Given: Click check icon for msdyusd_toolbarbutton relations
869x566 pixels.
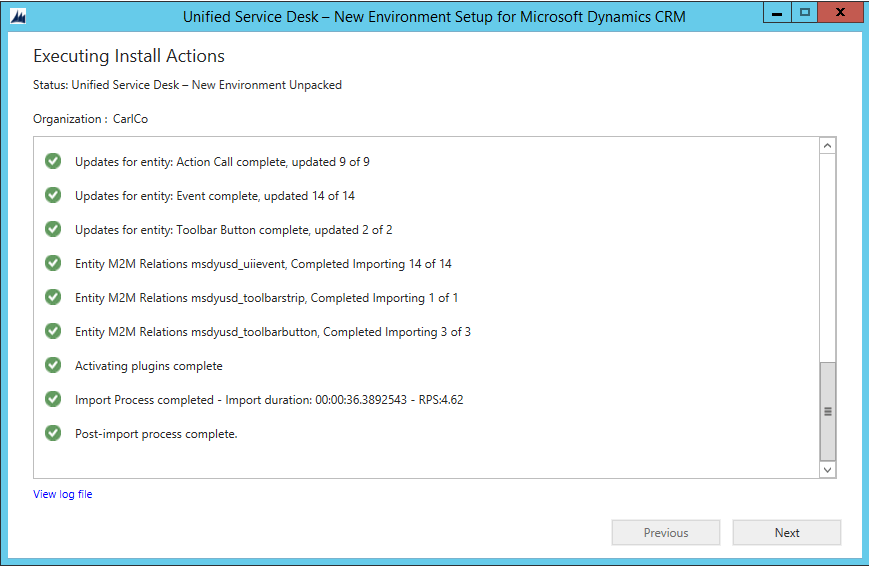Looking at the screenshot, I should 53,331.
